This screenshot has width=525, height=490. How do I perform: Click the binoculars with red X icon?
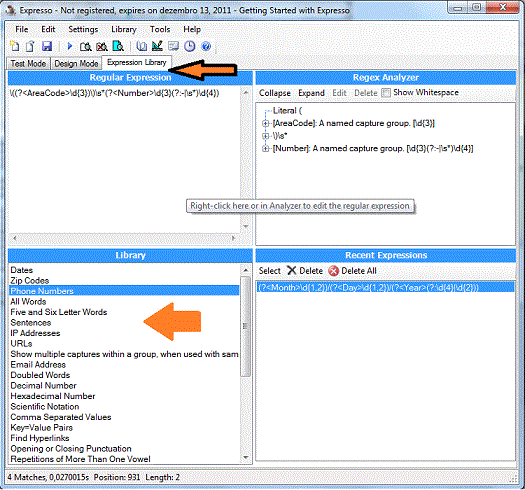click(x=102, y=46)
